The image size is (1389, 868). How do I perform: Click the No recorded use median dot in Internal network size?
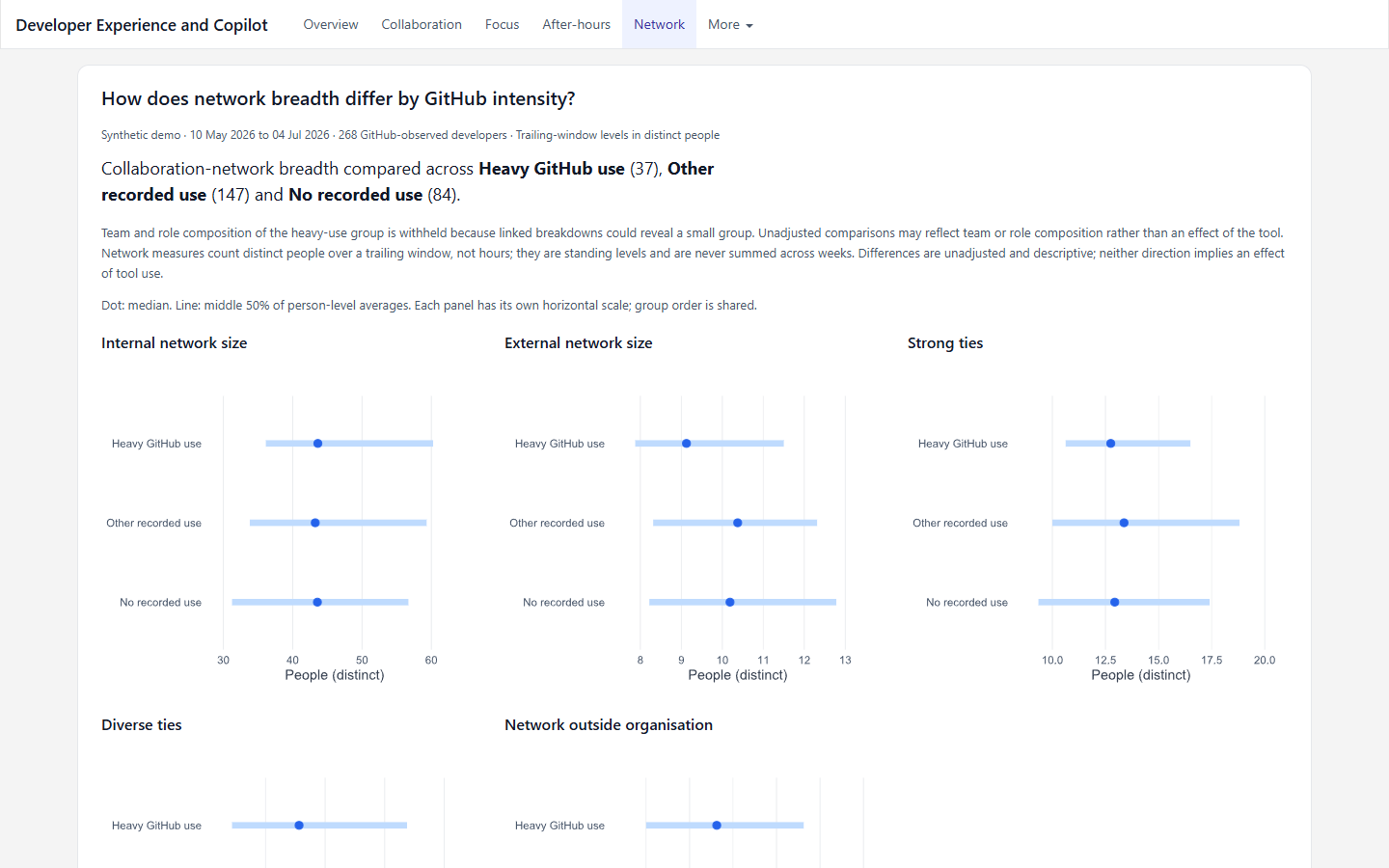317,602
